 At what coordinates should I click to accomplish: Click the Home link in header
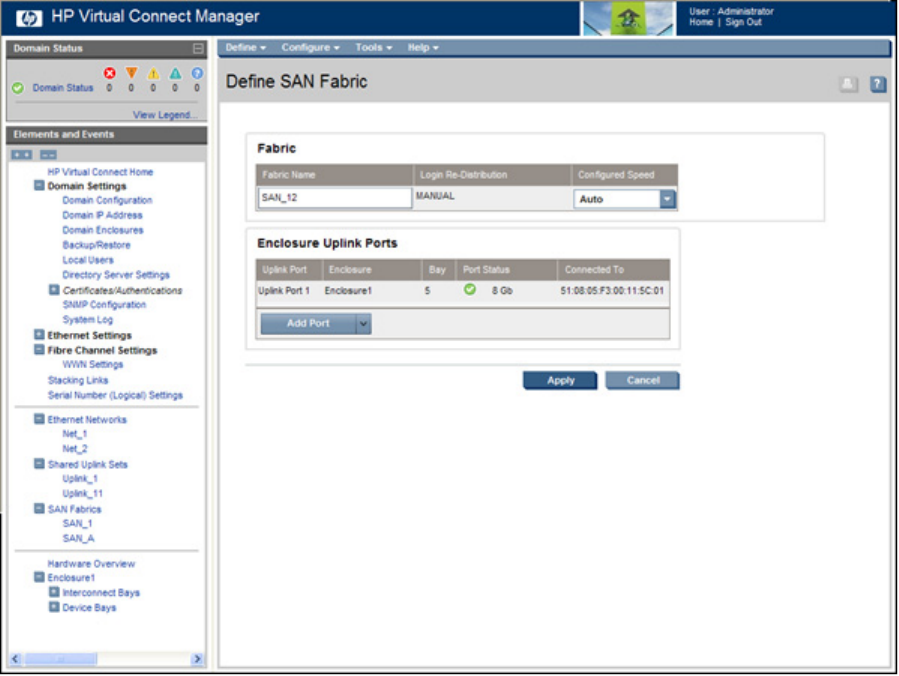point(701,22)
